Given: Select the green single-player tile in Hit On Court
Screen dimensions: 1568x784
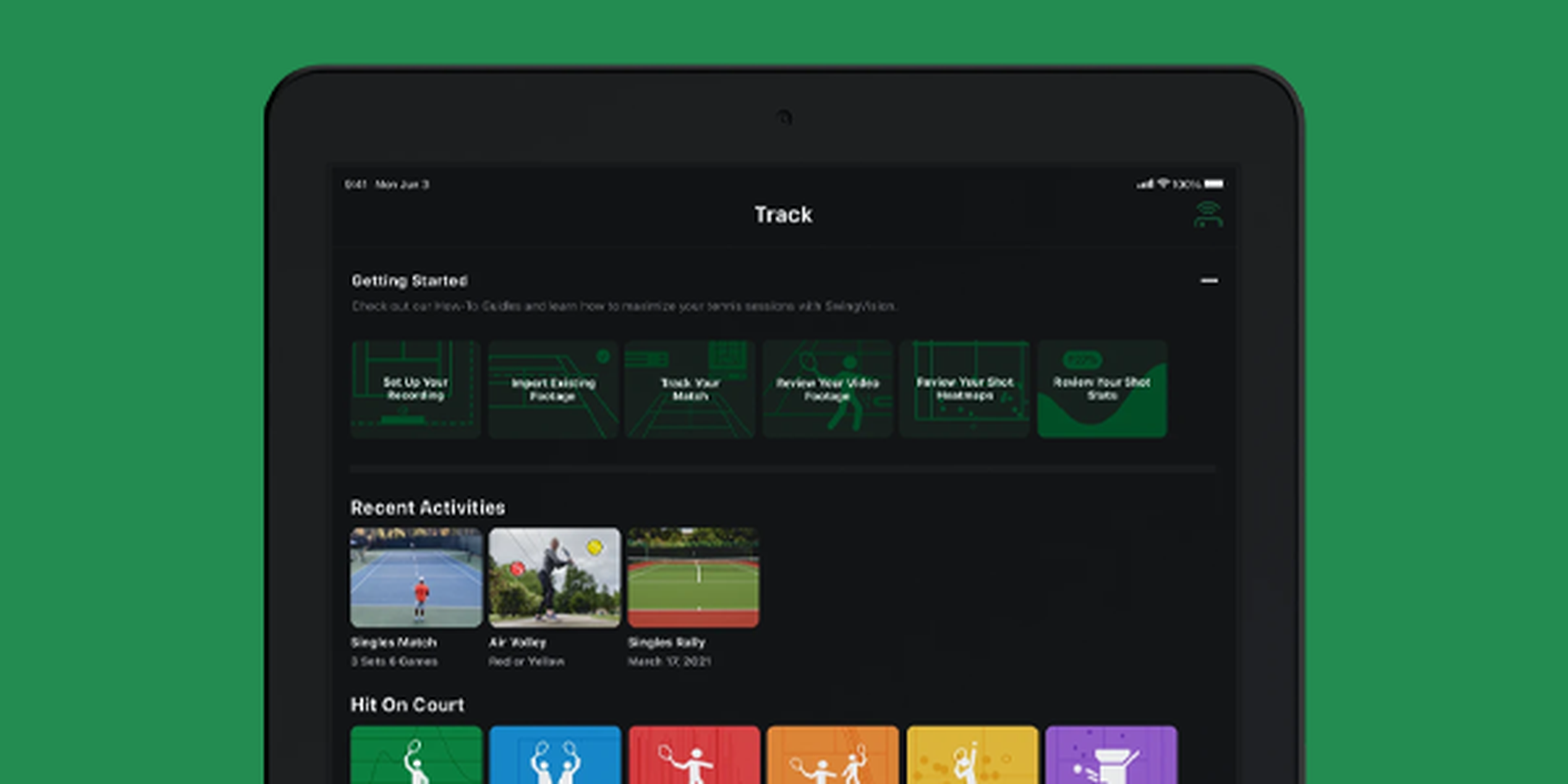Looking at the screenshot, I should tap(416, 755).
